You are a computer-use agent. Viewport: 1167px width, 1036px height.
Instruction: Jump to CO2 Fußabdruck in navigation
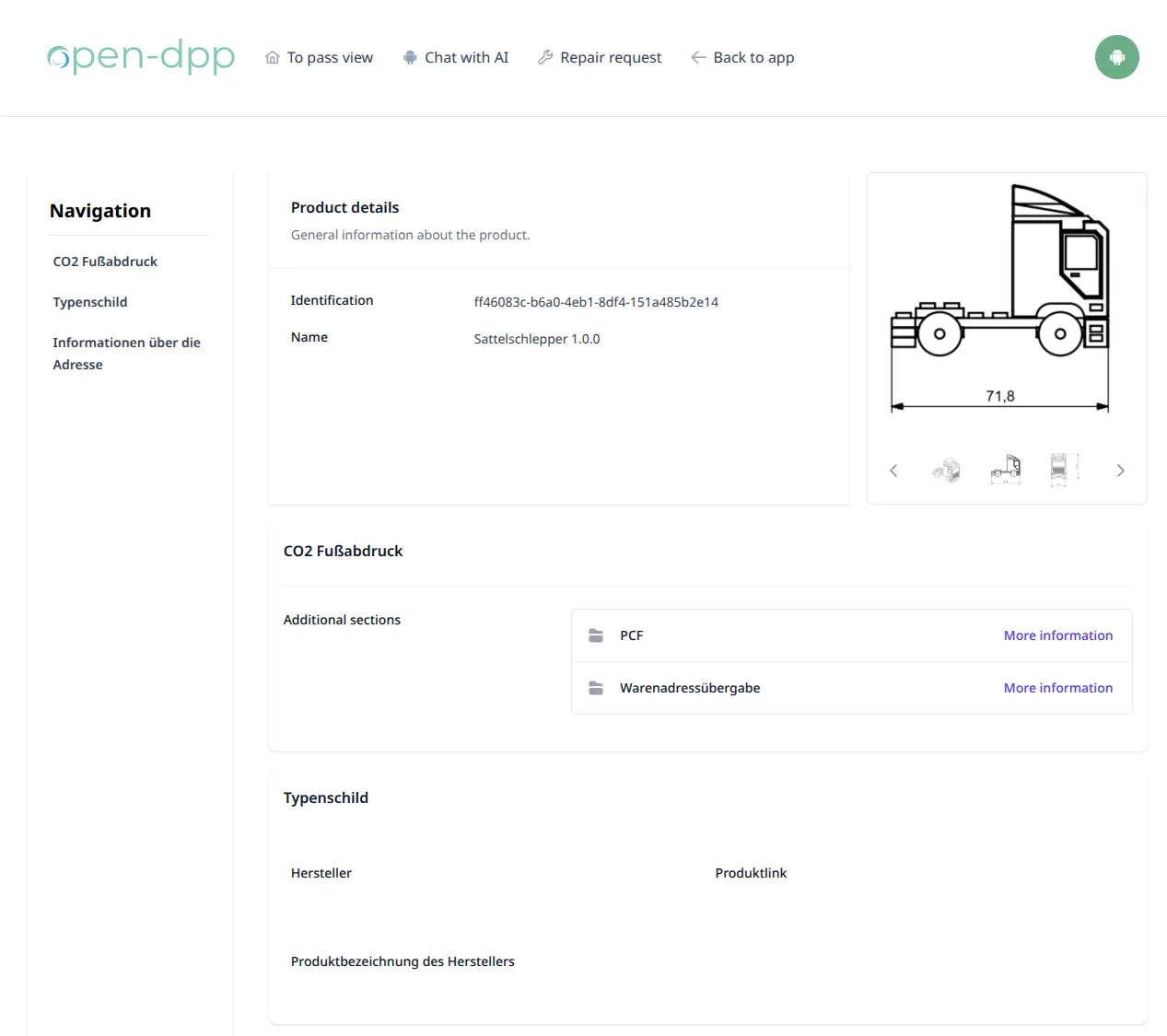click(x=105, y=262)
